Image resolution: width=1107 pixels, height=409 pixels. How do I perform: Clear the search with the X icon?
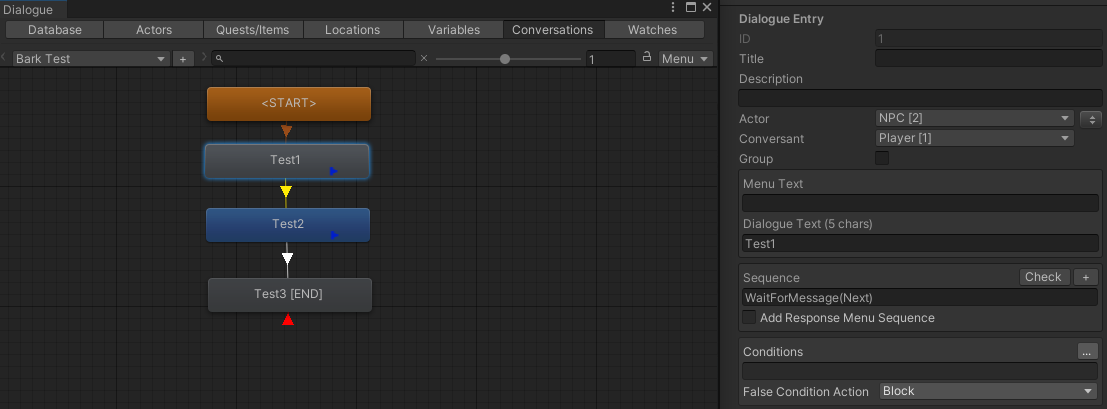coord(424,59)
